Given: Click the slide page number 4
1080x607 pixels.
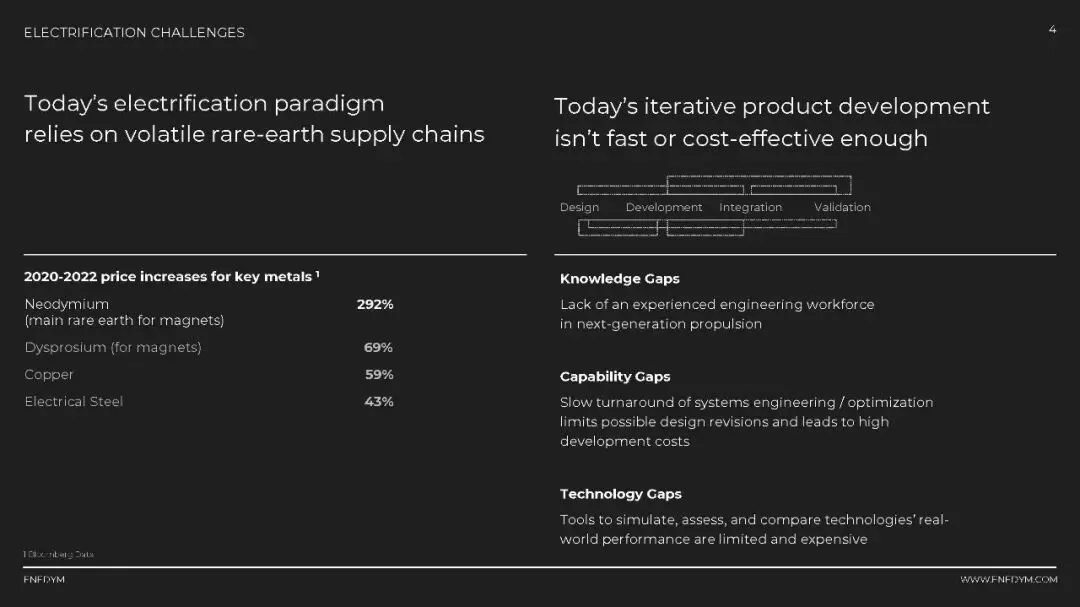Looking at the screenshot, I should point(1052,30).
